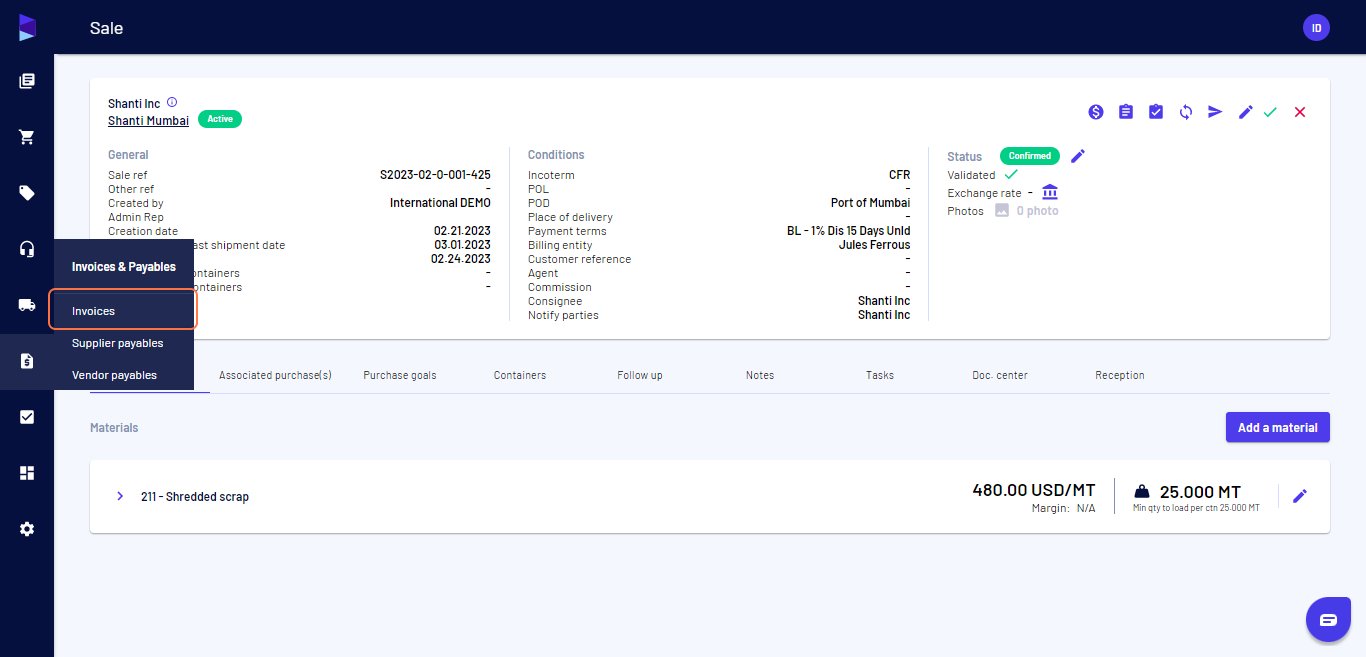Viewport: 1366px width, 657px height.
Task: Click the BL - 1% Dis 15 Days Unld value
Action: coord(848,231)
